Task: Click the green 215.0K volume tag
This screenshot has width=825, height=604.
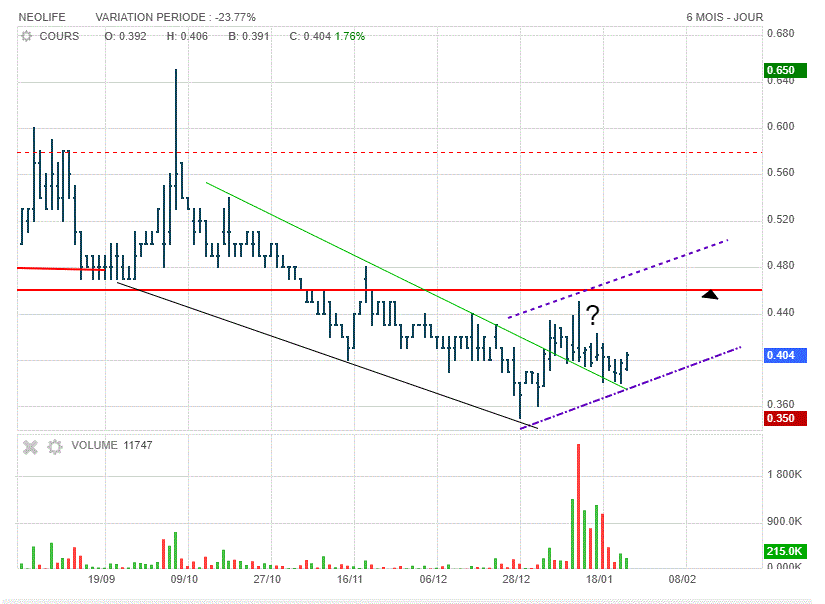Action: coord(785,551)
